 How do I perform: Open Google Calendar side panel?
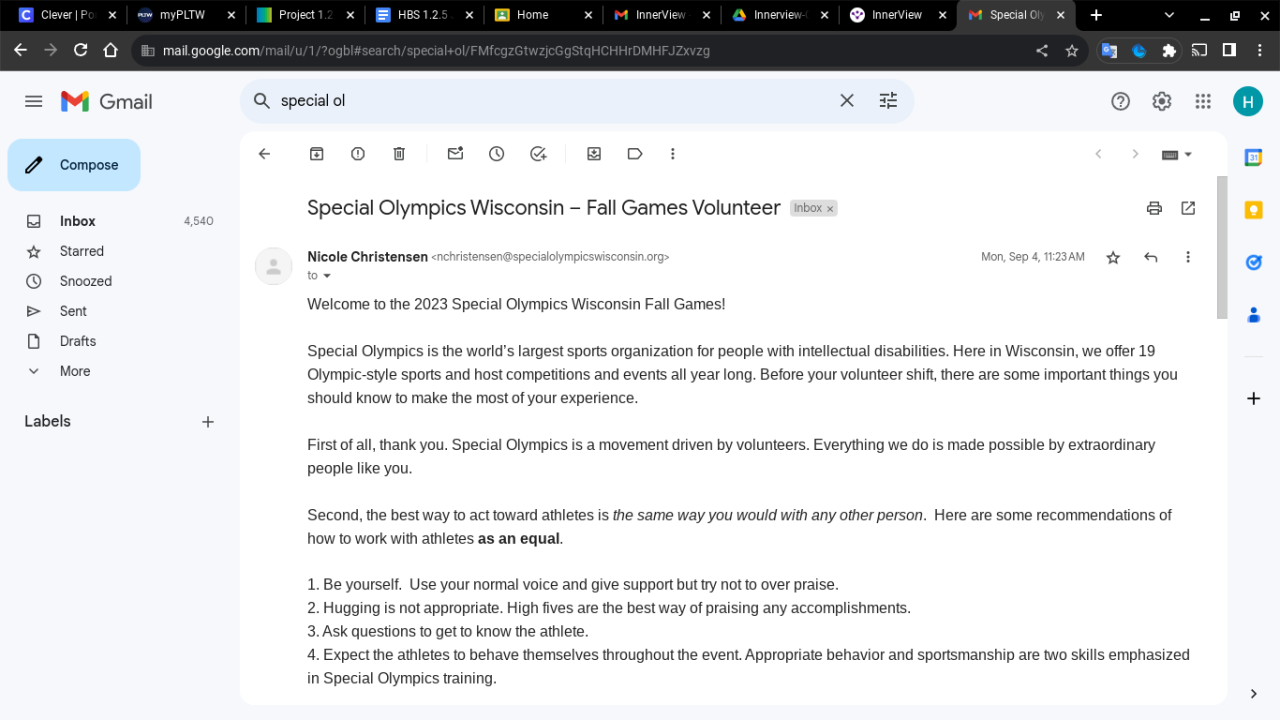click(1253, 157)
